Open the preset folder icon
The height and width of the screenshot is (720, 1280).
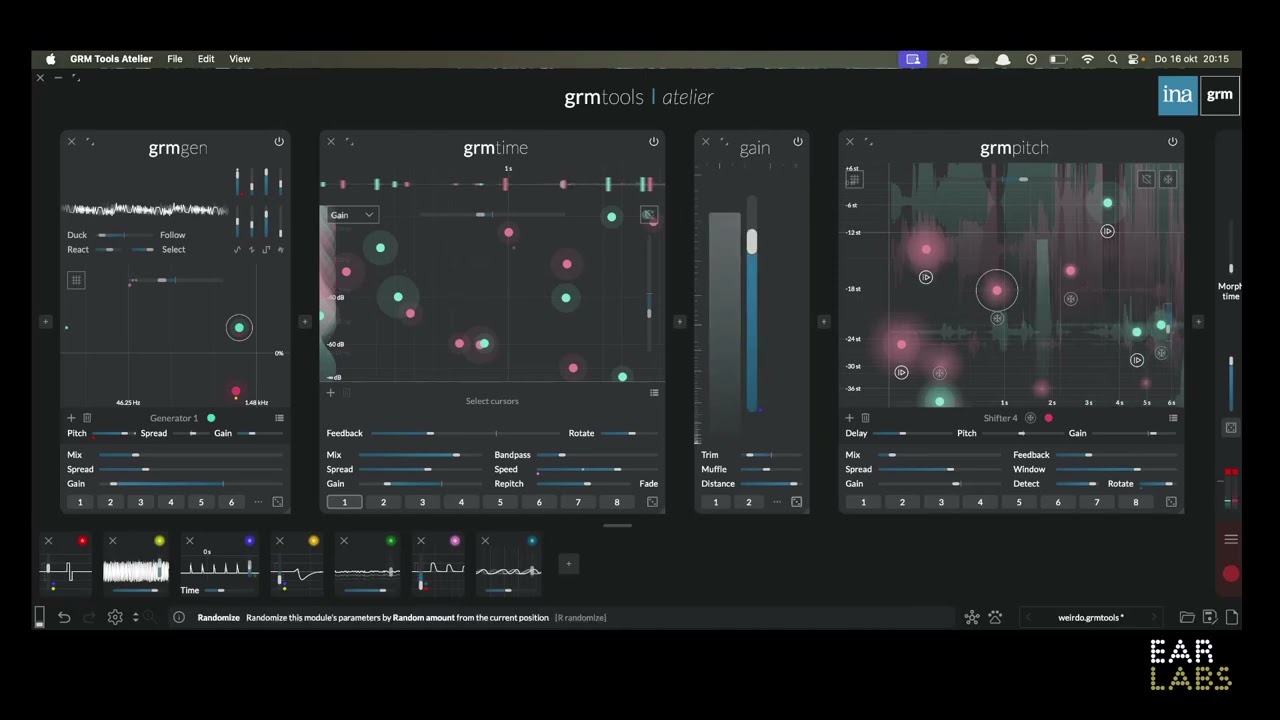1187,617
